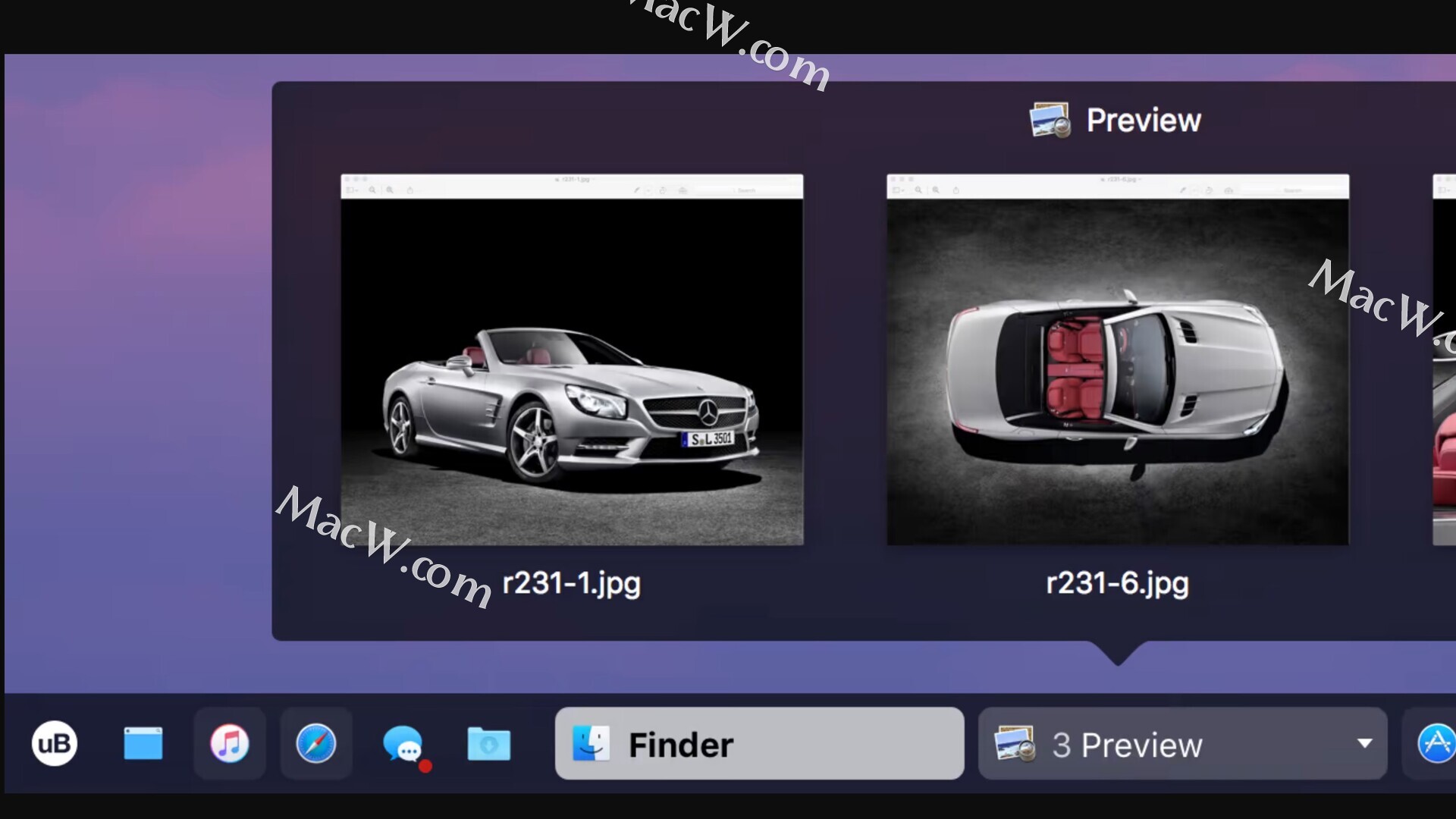Click the blue desktop window icon
This screenshot has height=819, width=1456.
(143, 743)
